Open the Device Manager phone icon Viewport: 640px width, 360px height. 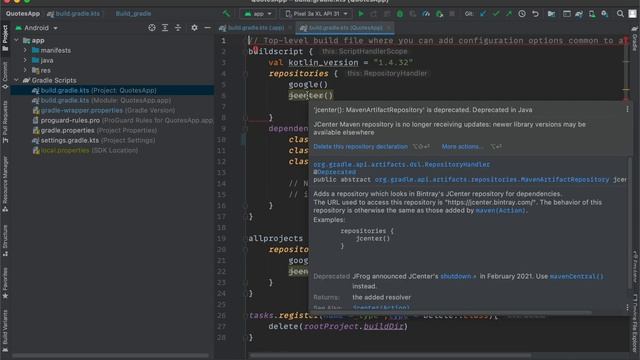click(592, 14)
